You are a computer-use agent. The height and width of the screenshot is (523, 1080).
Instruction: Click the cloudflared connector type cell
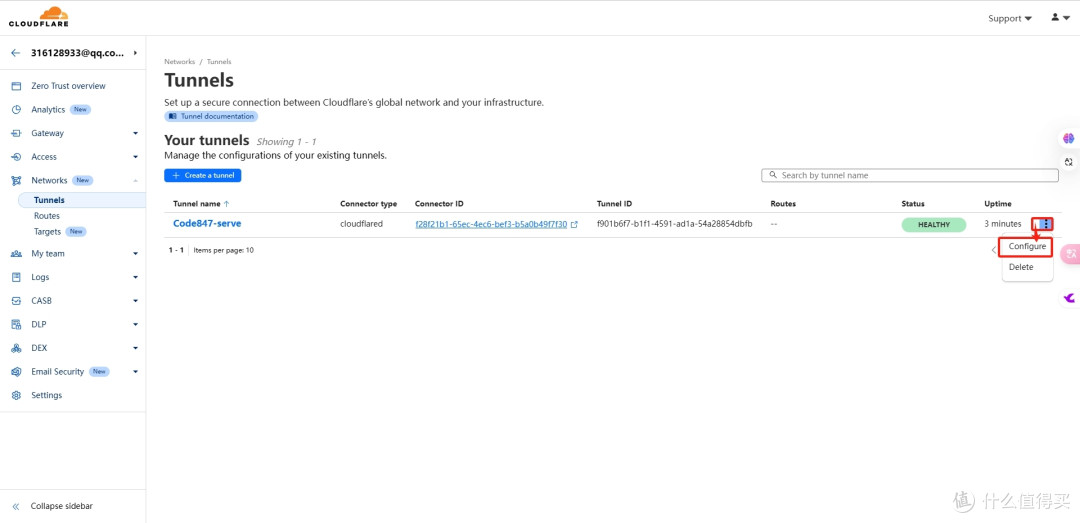pyautogui.click(x=362, y=224)
